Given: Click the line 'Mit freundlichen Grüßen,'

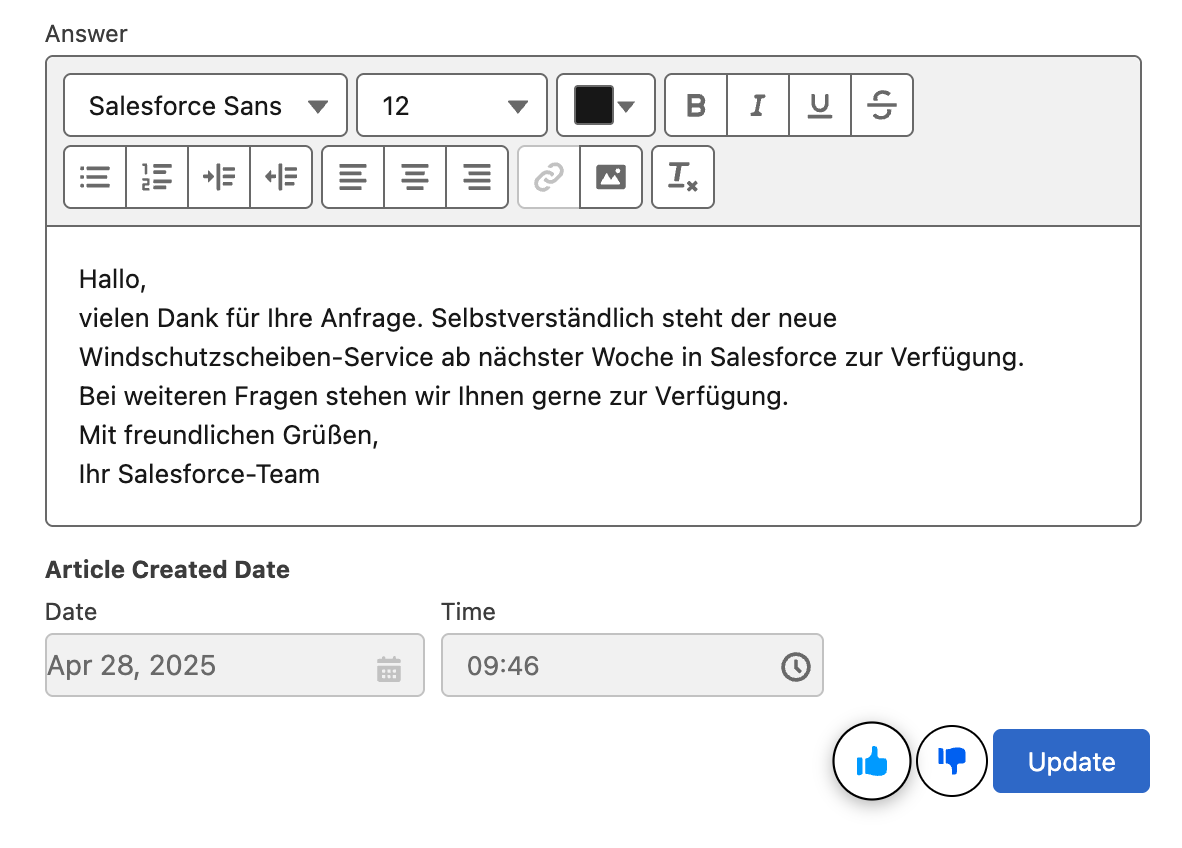Looking at the screenshot, I should click(228, 435).
